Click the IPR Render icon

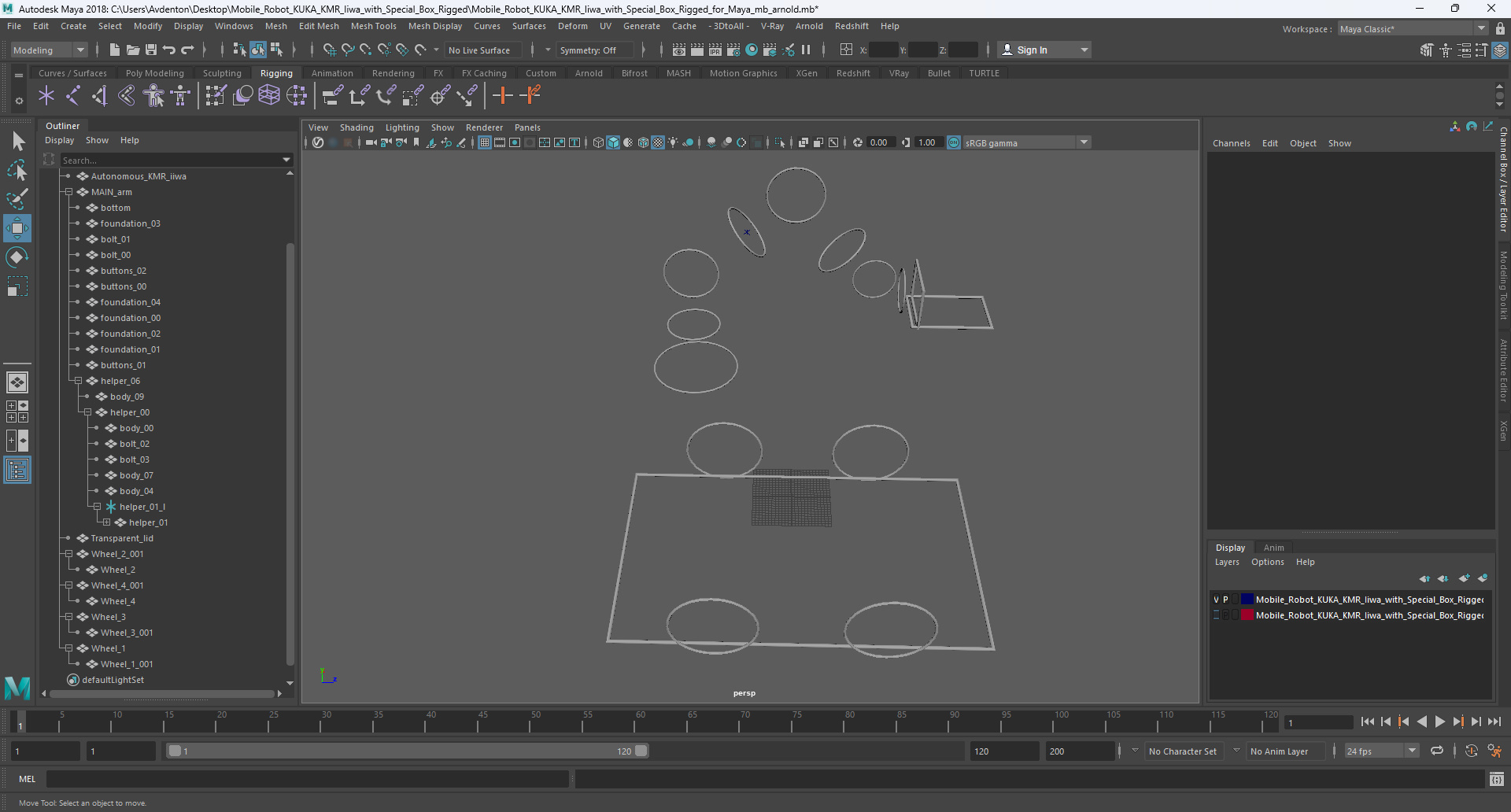(715, 50)
